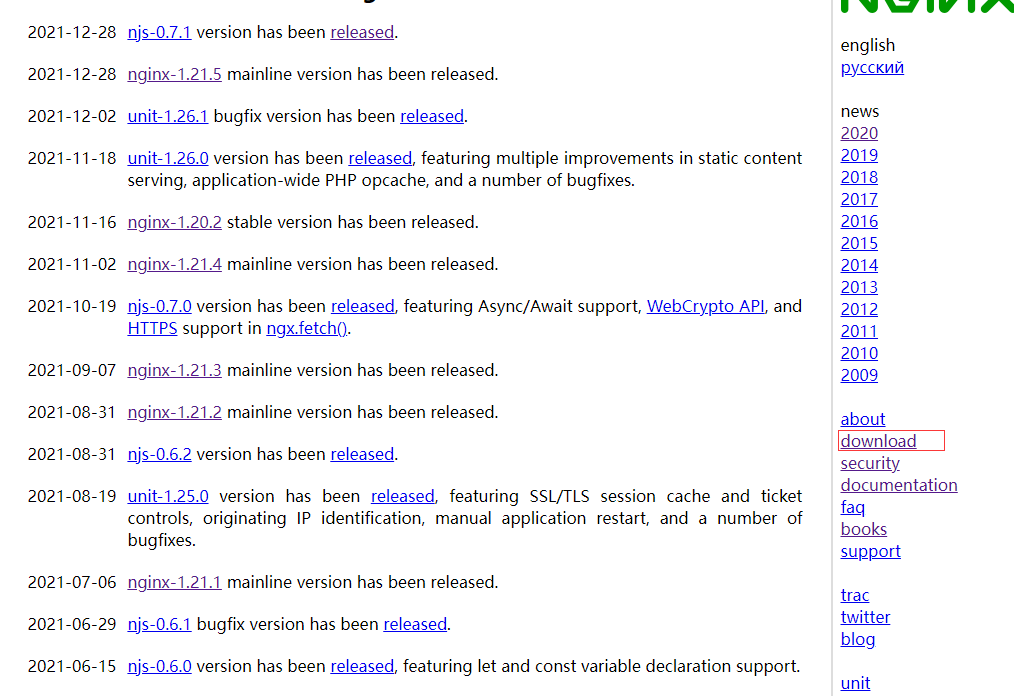The width and height of the screenshot is (1014, 696).
Task: Open the faq page
Action: coord(852,508)
